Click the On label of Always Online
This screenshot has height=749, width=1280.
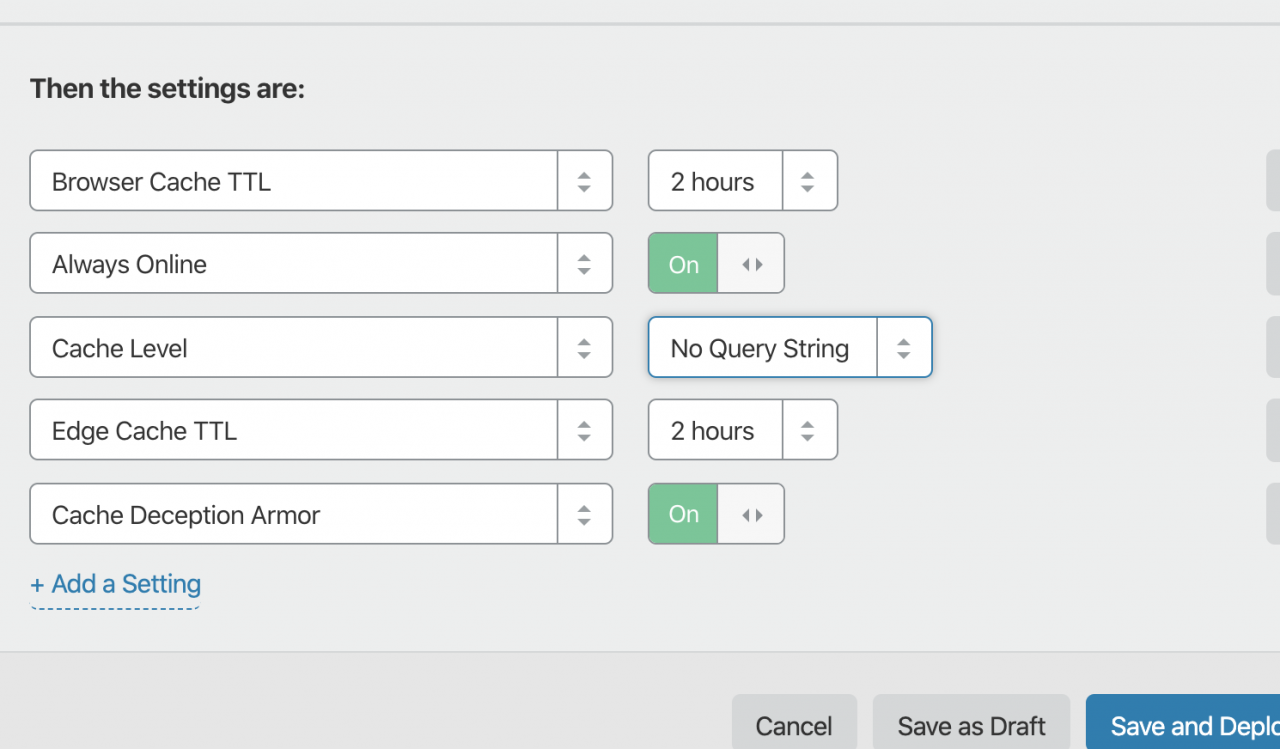(684, 264)
